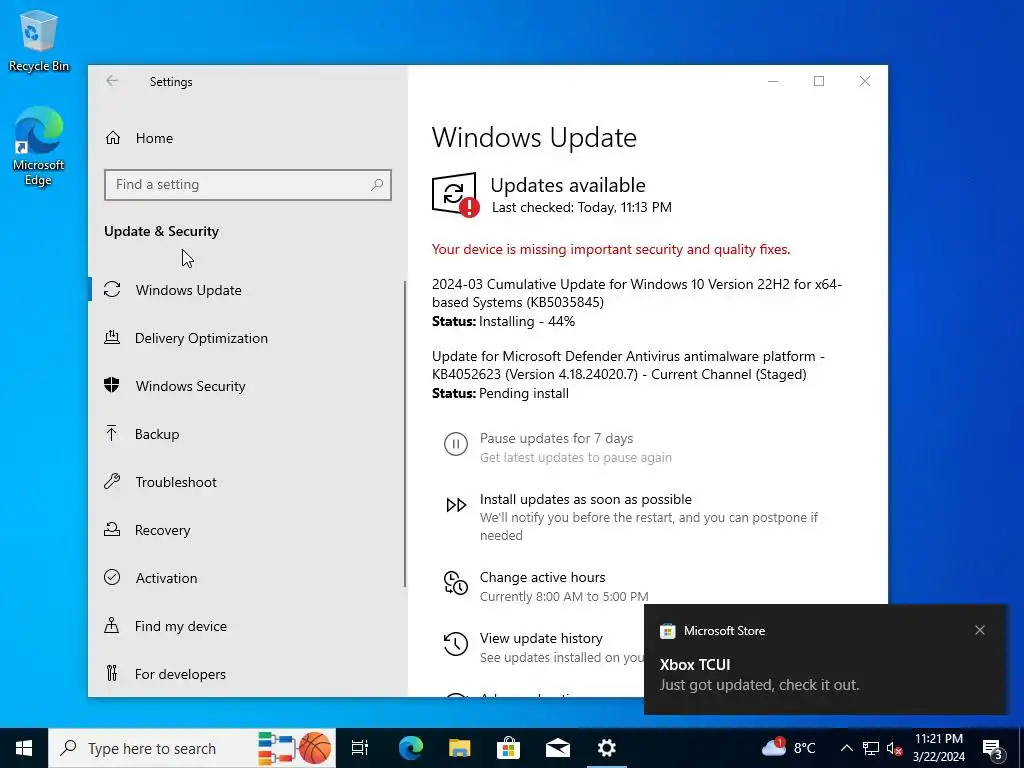Click the Windows Security shield icon

pos(112,385)
